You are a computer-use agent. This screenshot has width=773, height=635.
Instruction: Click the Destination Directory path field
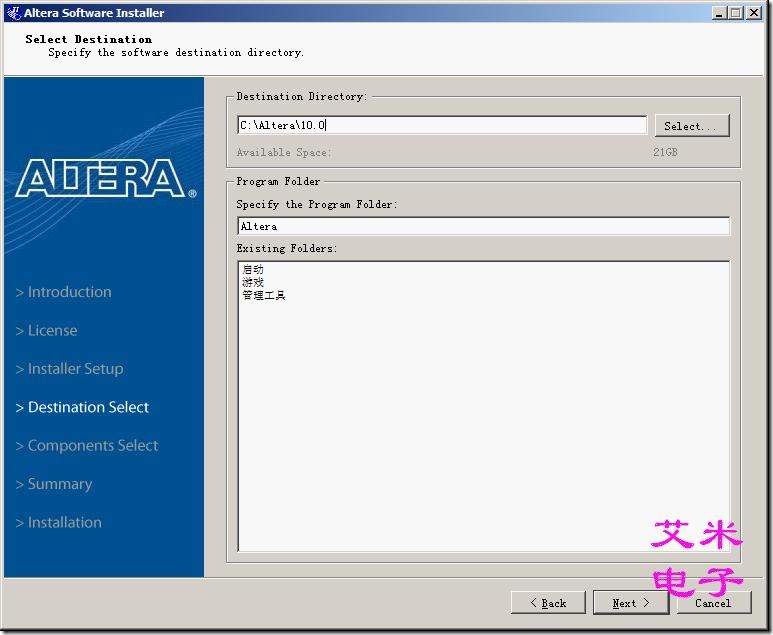(442, 125)
